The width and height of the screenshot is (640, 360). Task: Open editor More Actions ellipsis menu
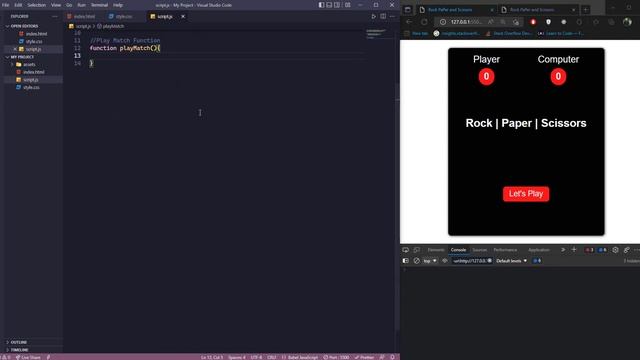click(x=392, y=16)
